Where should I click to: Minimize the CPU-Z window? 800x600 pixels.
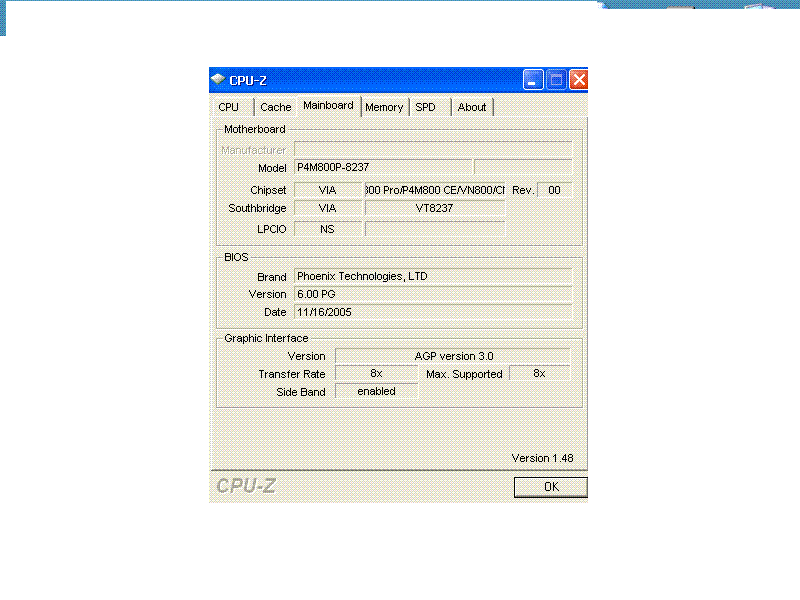tap(533, 80)
